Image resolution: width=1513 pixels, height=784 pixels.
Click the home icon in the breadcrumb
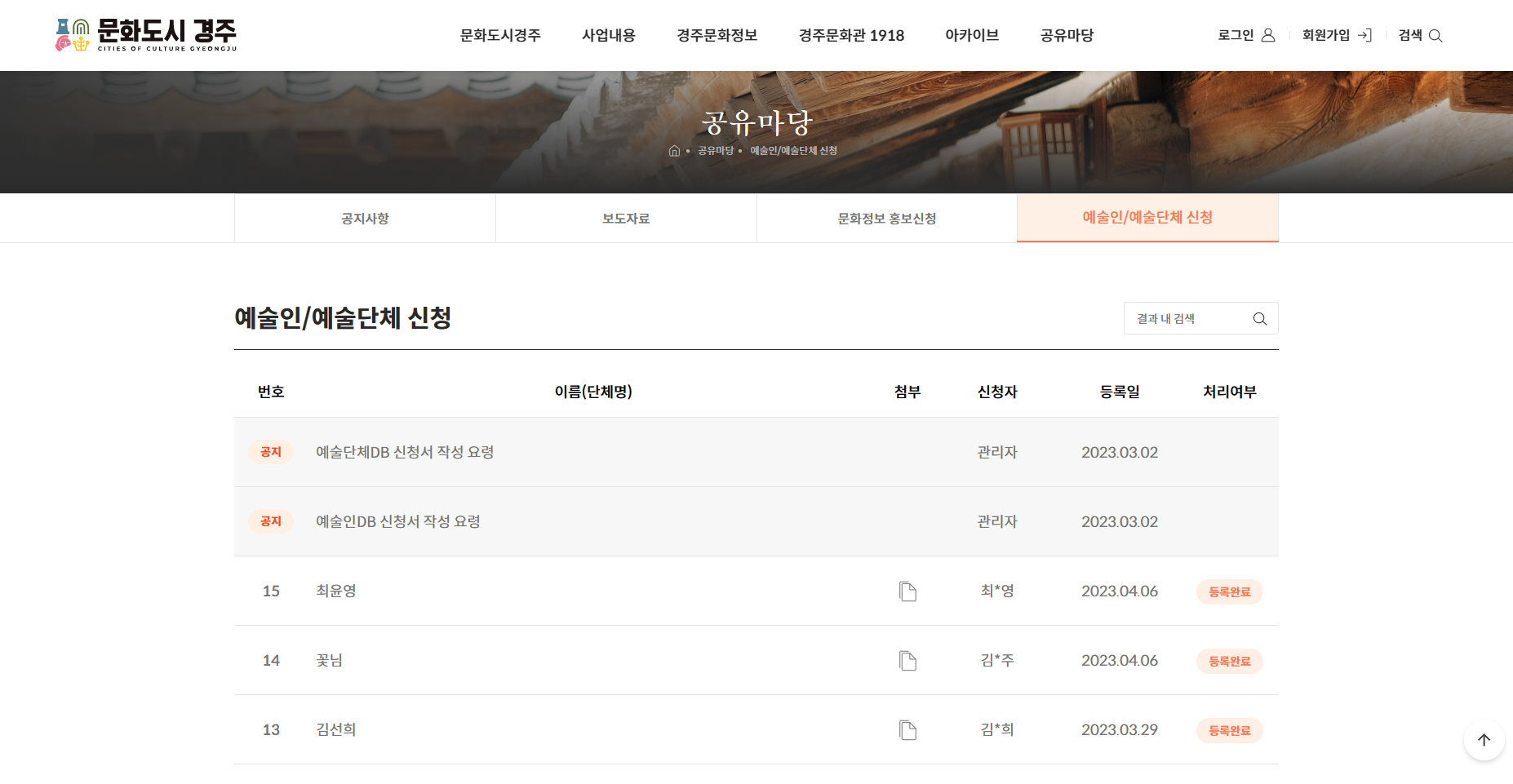(674, 151)
